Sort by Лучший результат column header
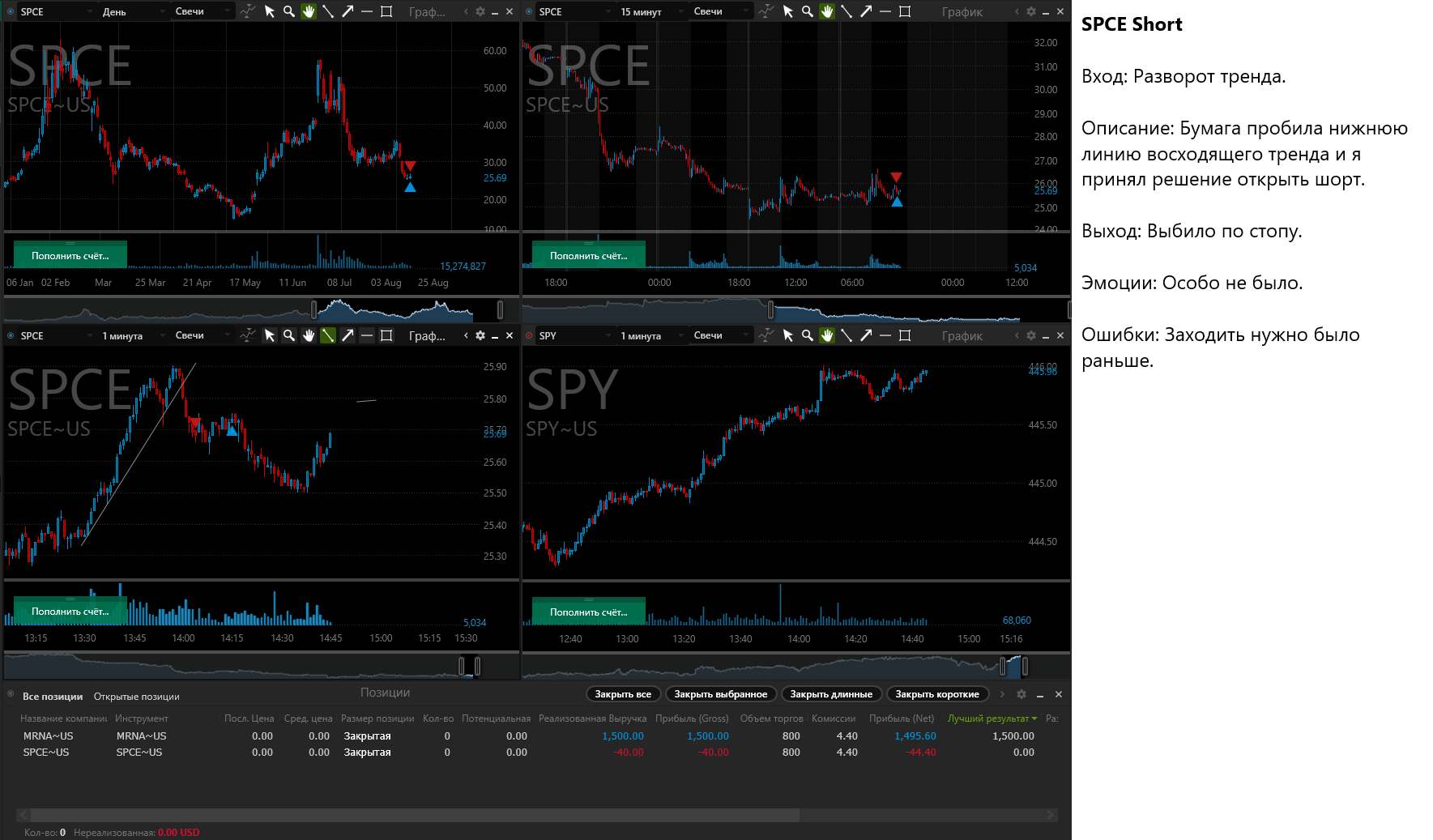The height and width of the screenshot is (840, 1433). pos(992,718)
